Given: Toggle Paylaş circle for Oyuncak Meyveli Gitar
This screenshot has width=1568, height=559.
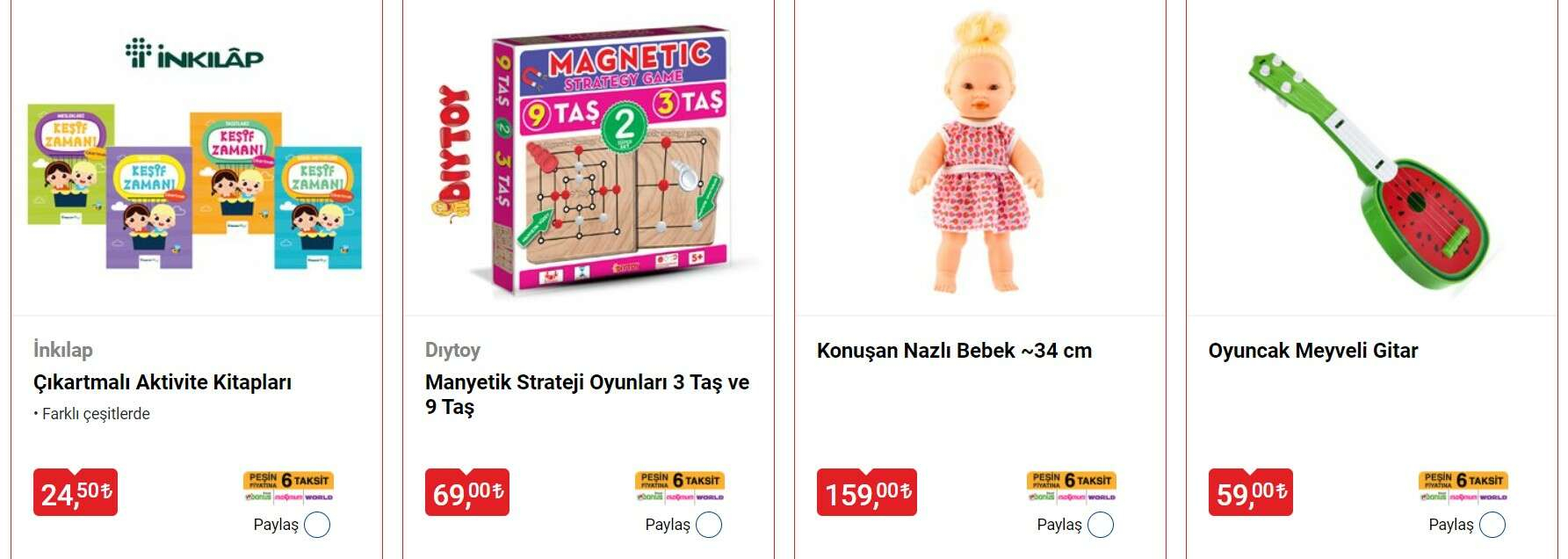Looking at the screenshot, I should (1492, 525).
